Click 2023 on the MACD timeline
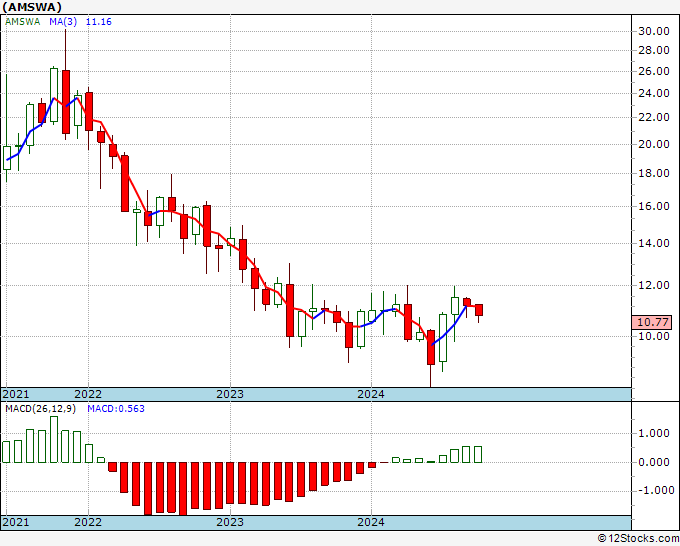 pos(230,522)
